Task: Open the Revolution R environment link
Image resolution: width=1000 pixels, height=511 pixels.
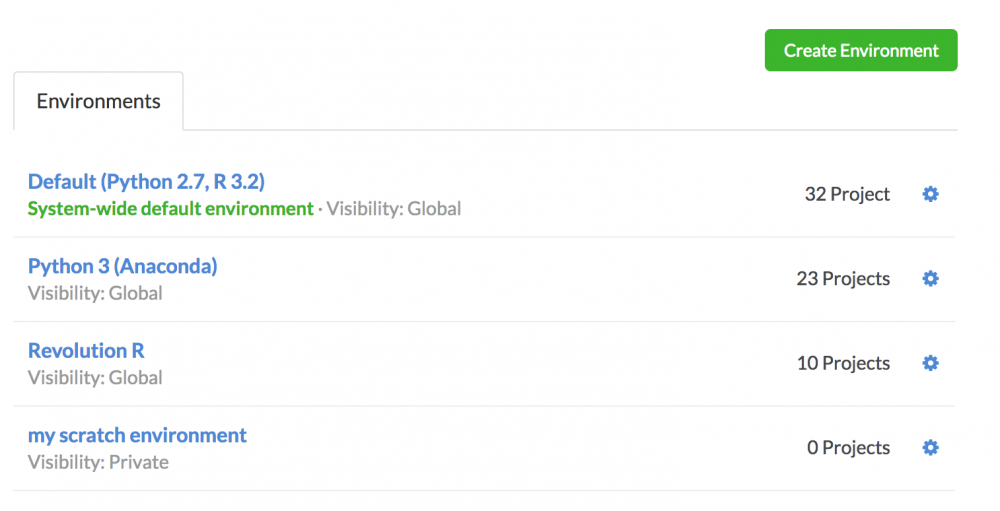Action: point(86,351)
